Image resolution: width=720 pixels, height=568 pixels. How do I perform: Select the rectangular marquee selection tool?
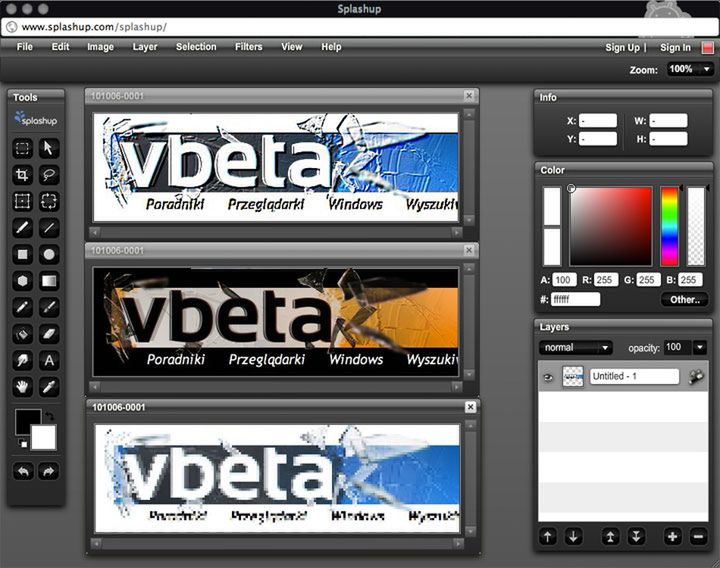tap(22, 148)
